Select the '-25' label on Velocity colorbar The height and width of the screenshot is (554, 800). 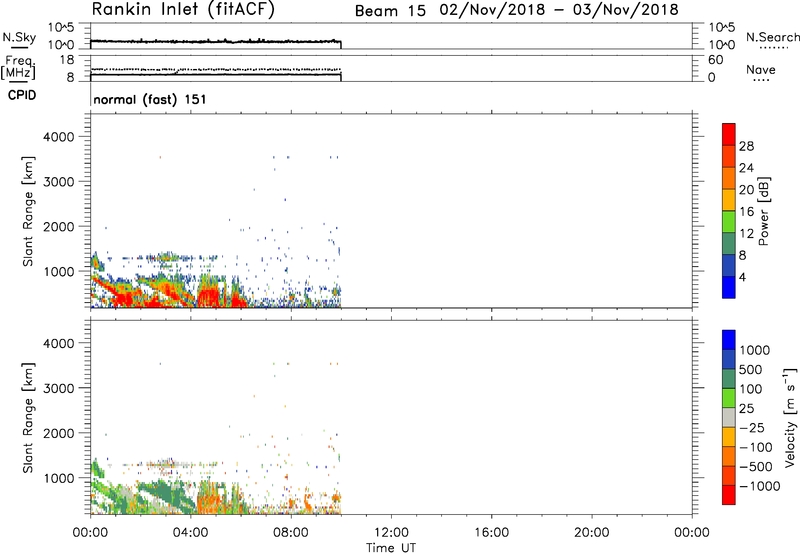[x=752, y=428]
